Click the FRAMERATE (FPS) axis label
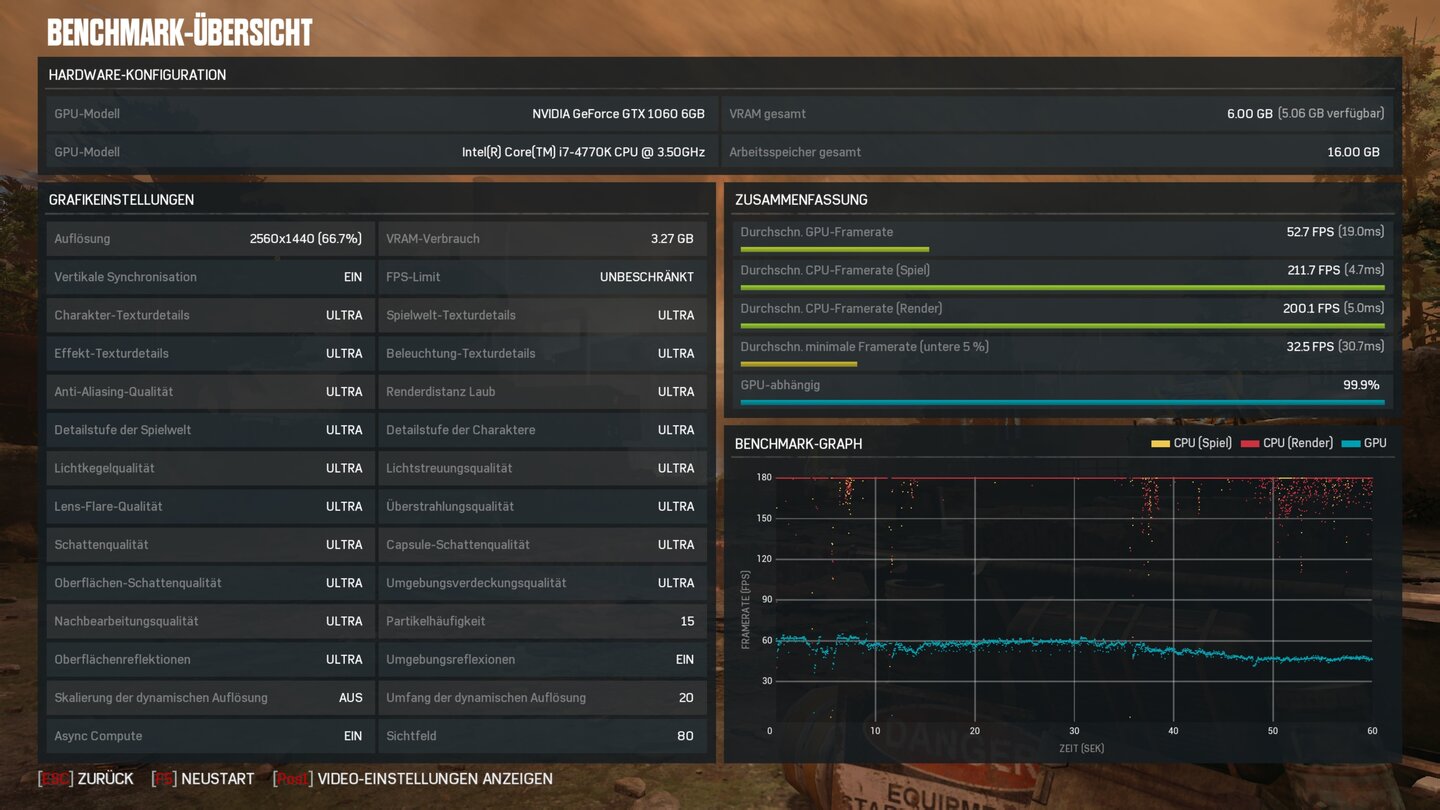This screenshot has height=810, width=1440. (745, 610)
